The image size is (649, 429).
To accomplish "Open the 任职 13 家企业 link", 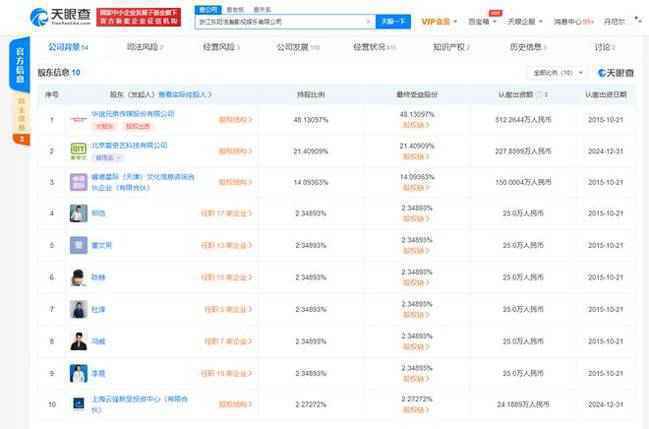I will (226, 245).
